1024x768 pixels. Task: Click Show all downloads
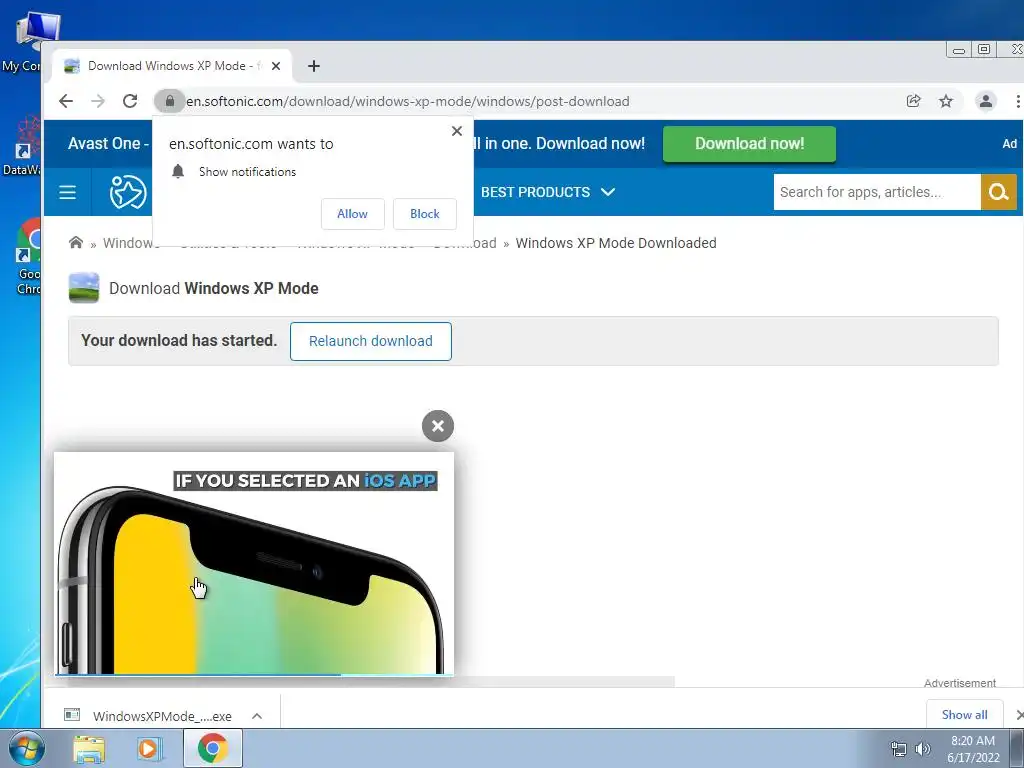(x=965, y=714)
